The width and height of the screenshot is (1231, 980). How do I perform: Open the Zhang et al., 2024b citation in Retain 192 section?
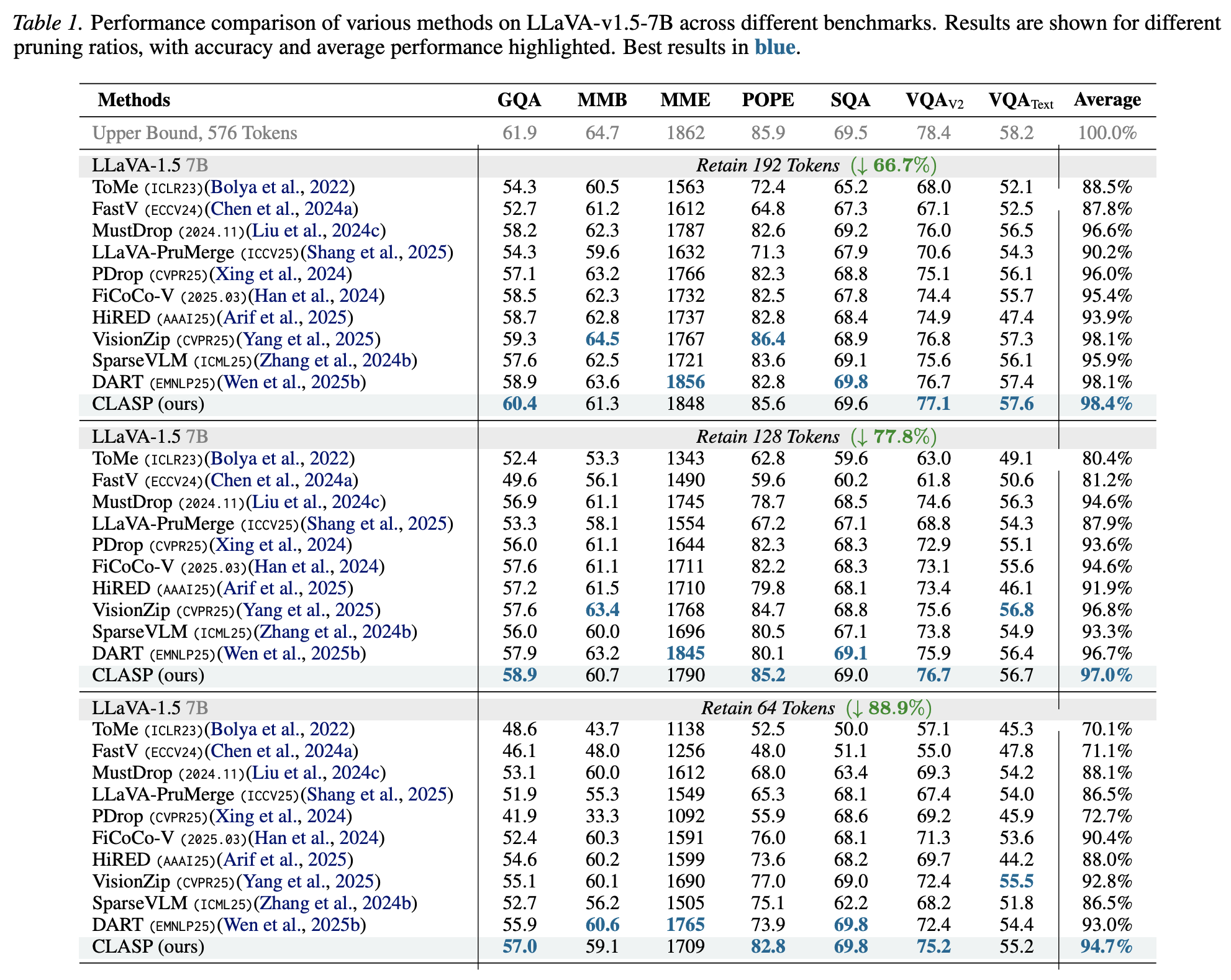[335, 360]
